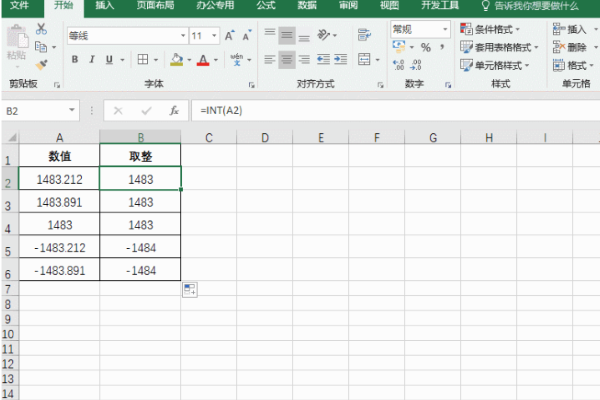Click the Cut scissors icon
Image resolution: width=600 pixels, height=400 pixels.
click(x=41, y=29)
